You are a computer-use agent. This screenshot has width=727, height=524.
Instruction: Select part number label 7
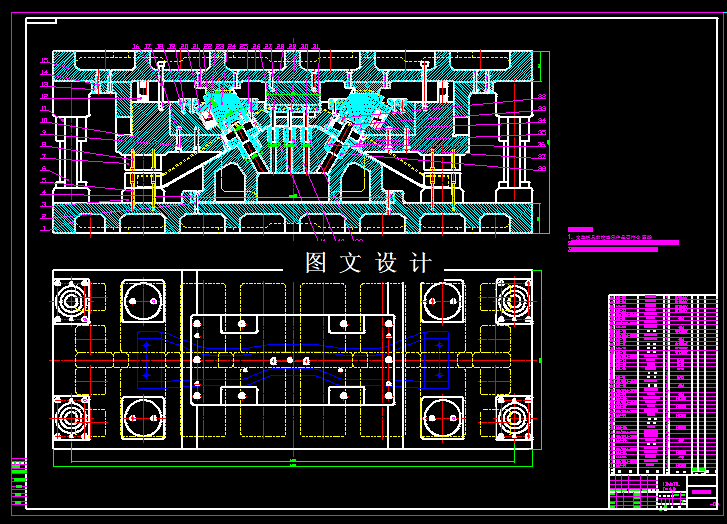tap(44, 156)
